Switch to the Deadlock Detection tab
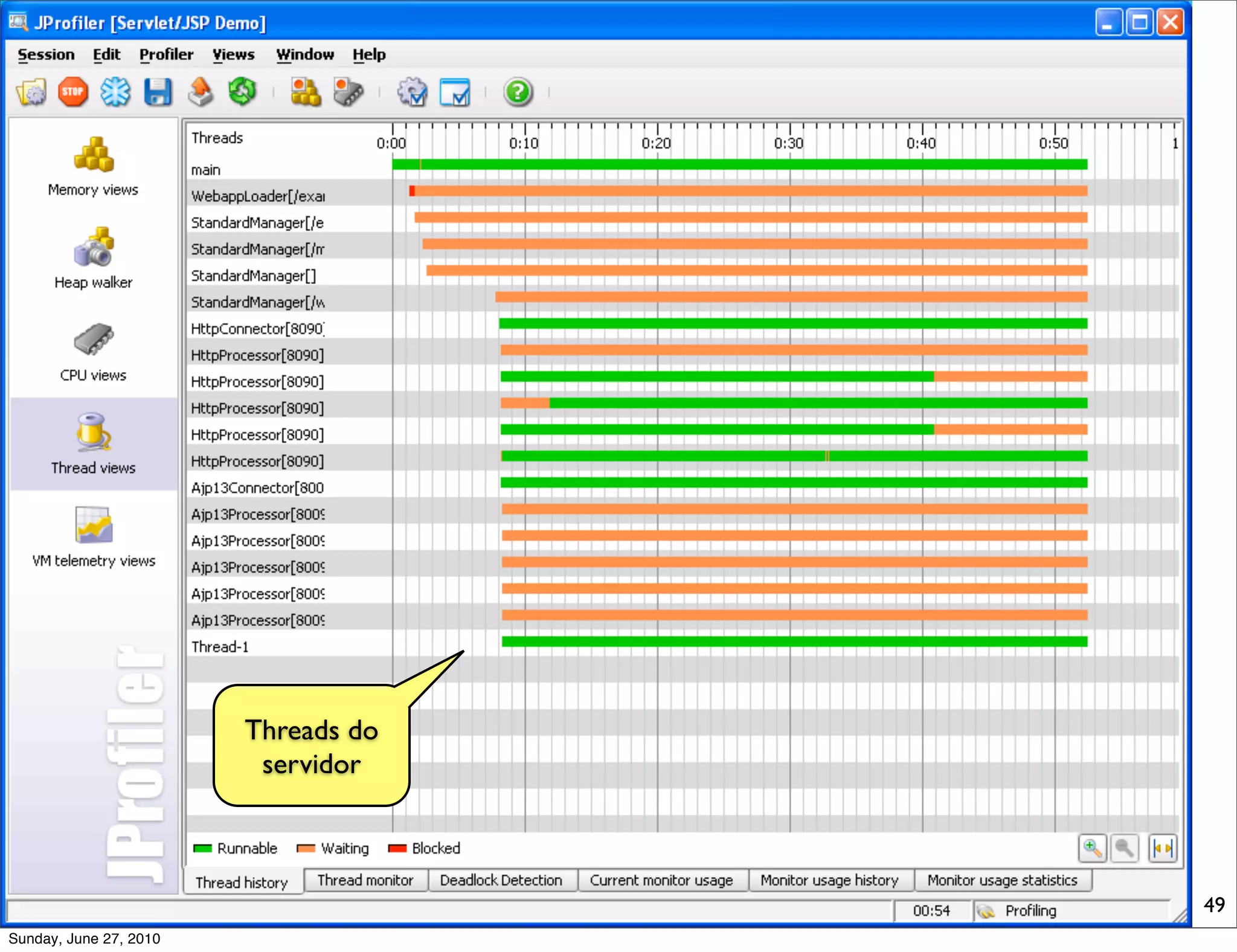Screen dimensions: 1237x952 coord(501,881)
